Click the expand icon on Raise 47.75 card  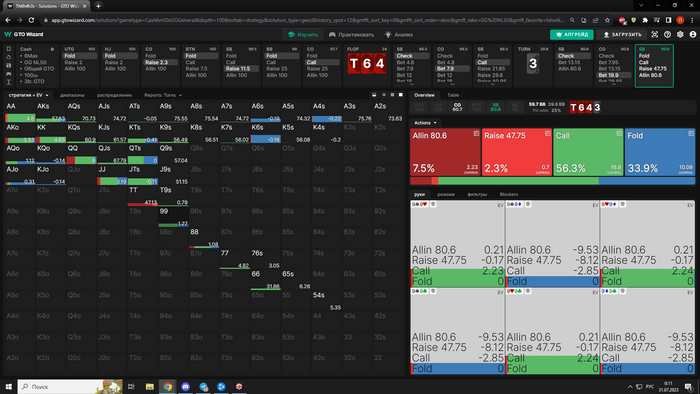(x=548, y=133)
